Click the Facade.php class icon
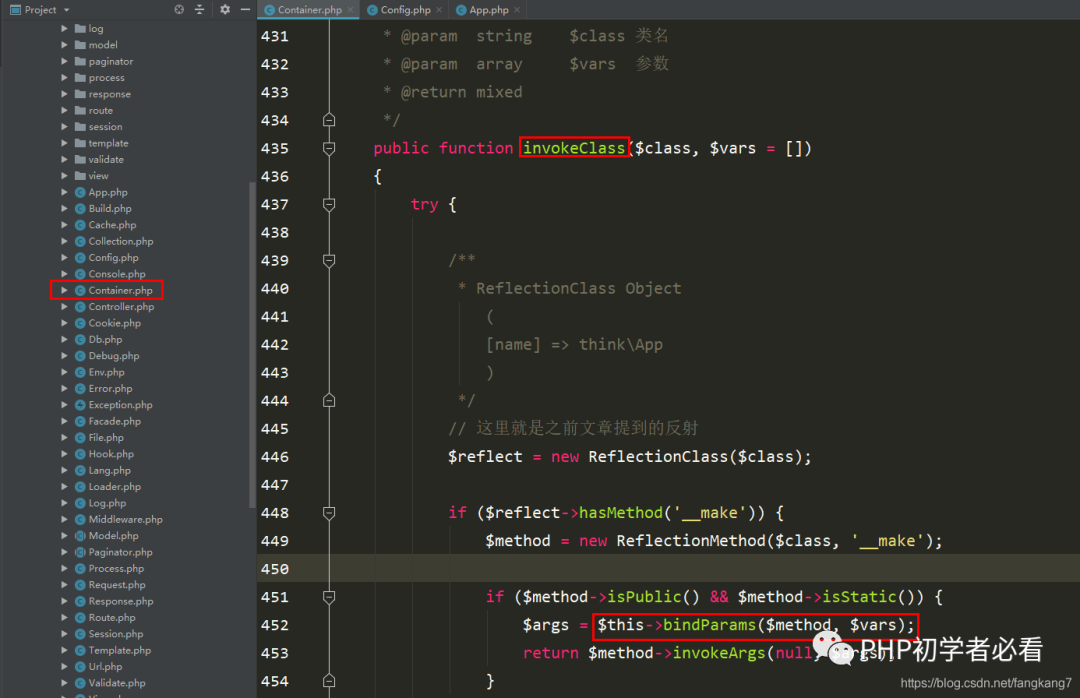 click(80, 421)
